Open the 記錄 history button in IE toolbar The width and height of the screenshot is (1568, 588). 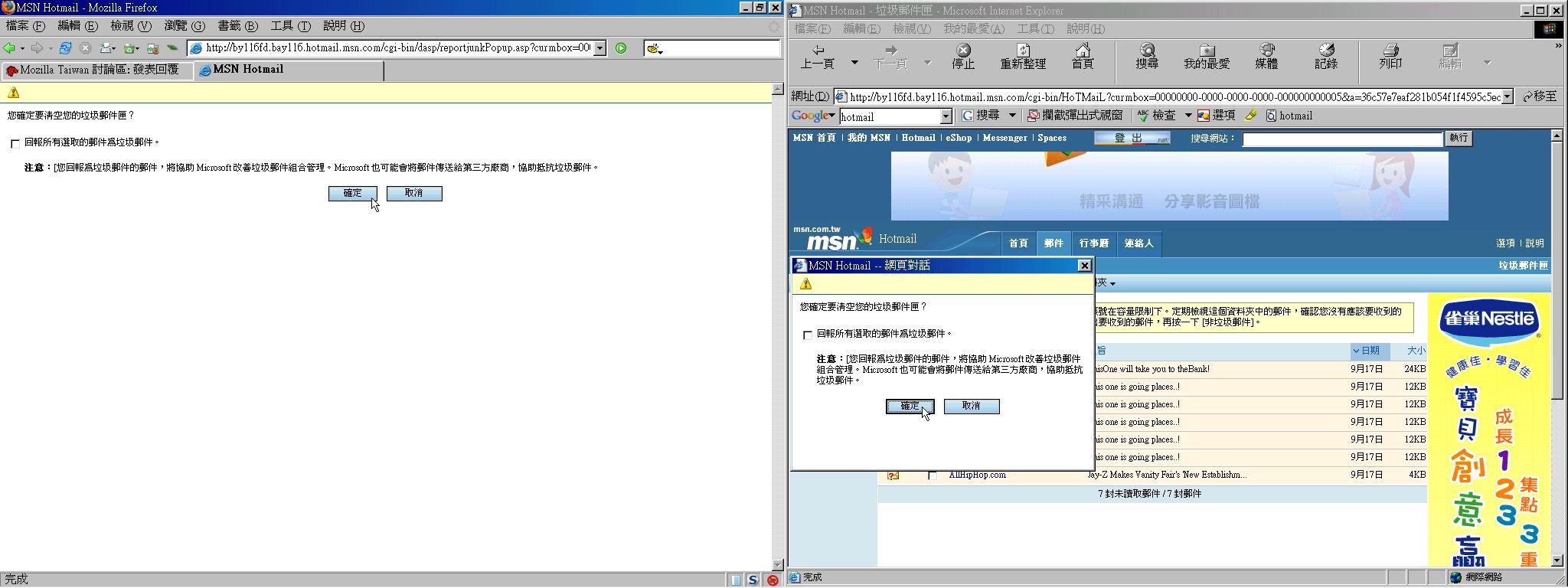tap(1326, 57)
